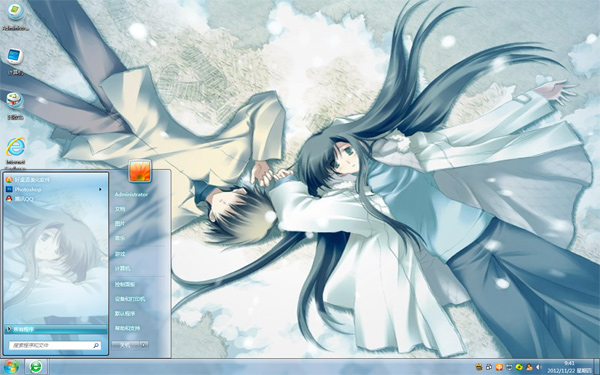Click the orange square tray icon
Image resolution: width=600 pixels, height=375 pixels.
499,367
